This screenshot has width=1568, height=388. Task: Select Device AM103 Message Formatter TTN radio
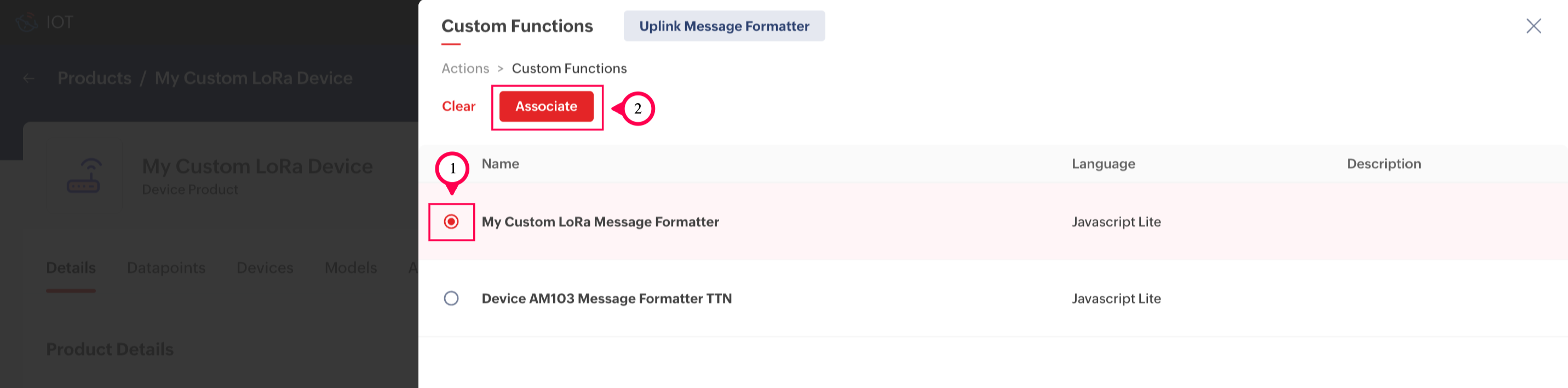[x=451, y=299]
